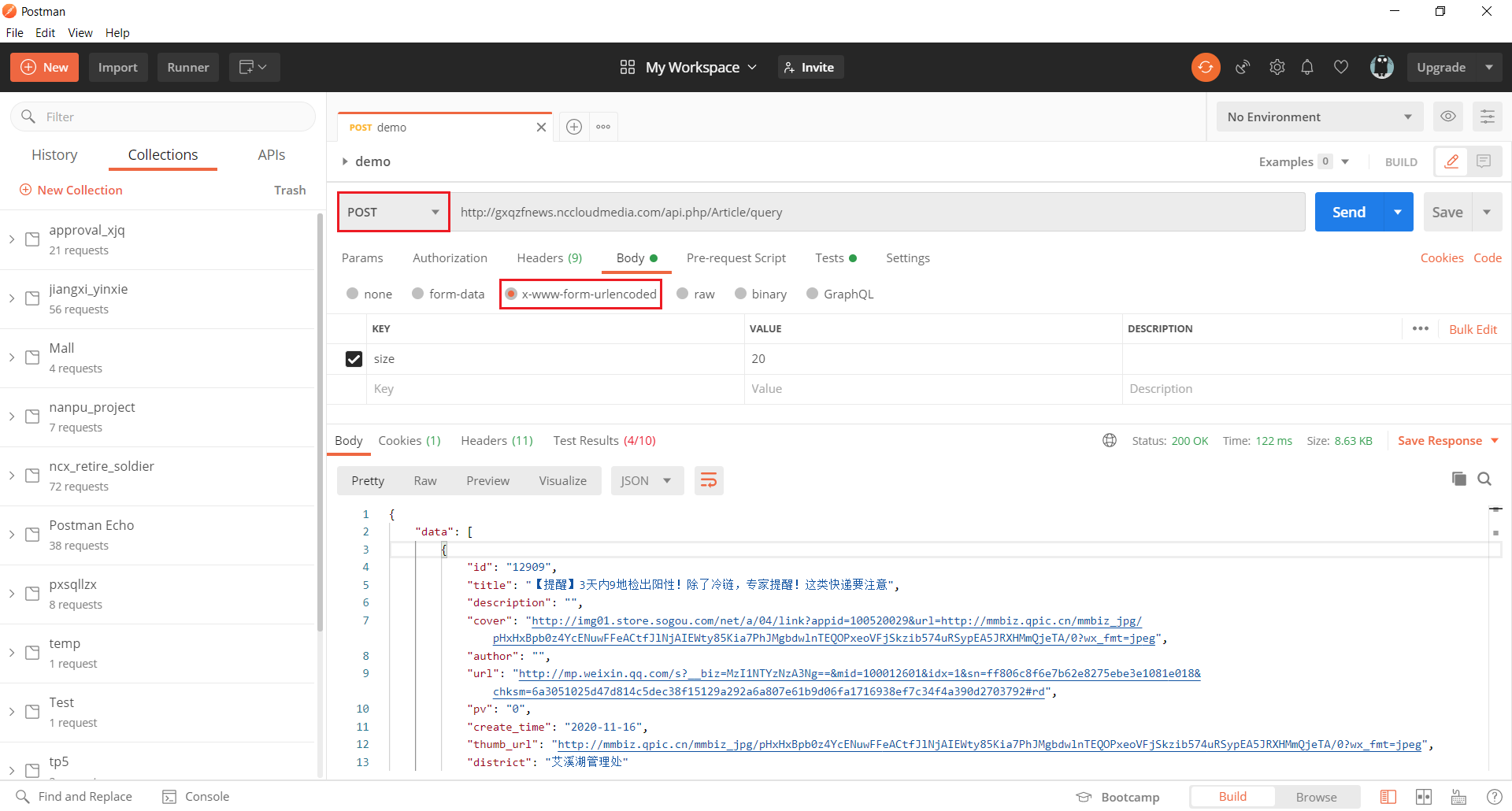
Task: Click the environment quick look eye icon
Action: pyautogui.click(x=1447, y=117)
